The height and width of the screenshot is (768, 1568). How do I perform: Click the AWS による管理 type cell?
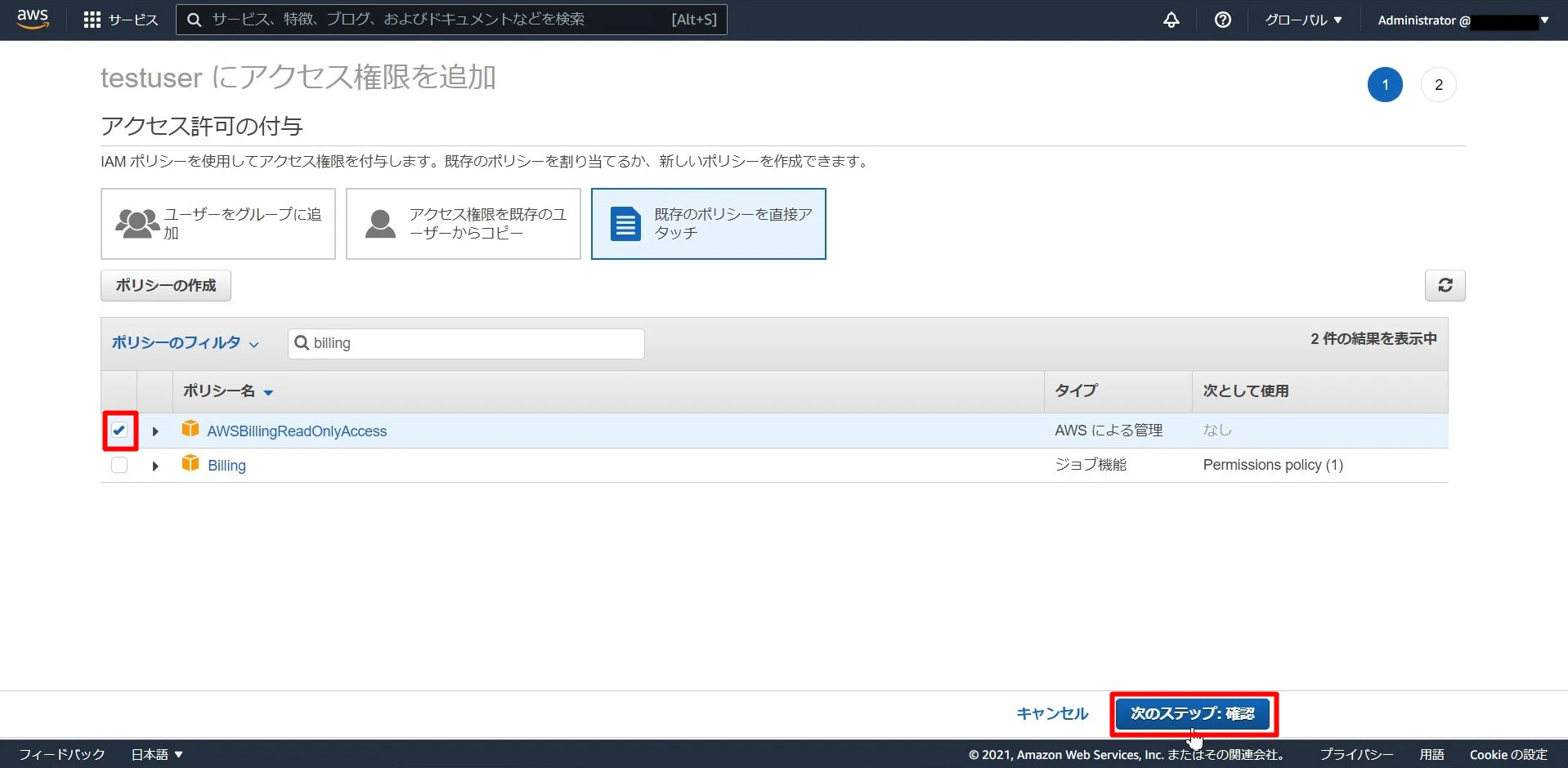click(1109, 431)
